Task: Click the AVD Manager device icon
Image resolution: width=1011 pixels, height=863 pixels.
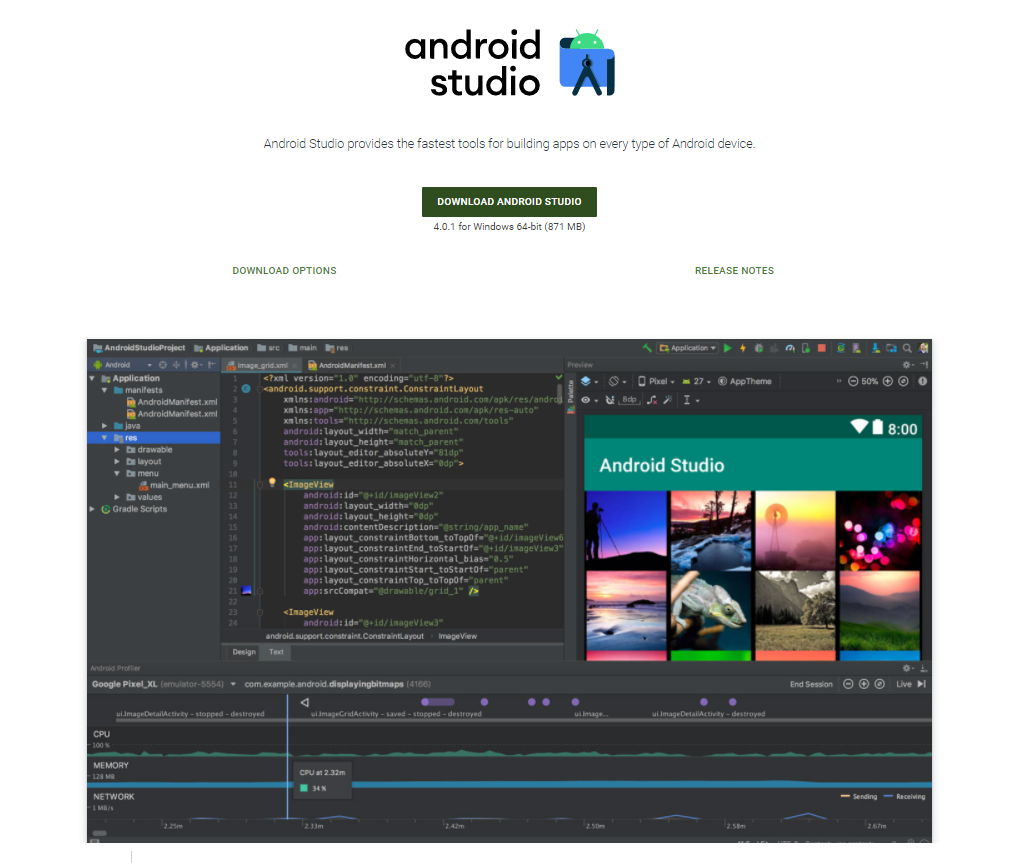Action: pos(856,348)
